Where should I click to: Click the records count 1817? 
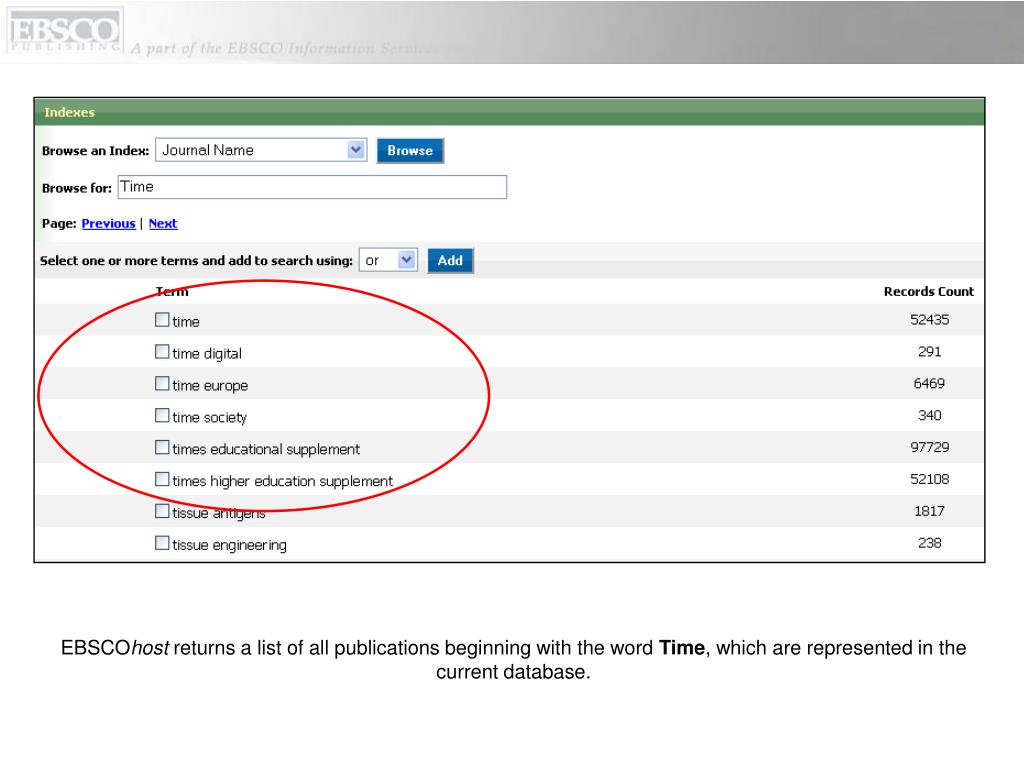click(929, 511)
